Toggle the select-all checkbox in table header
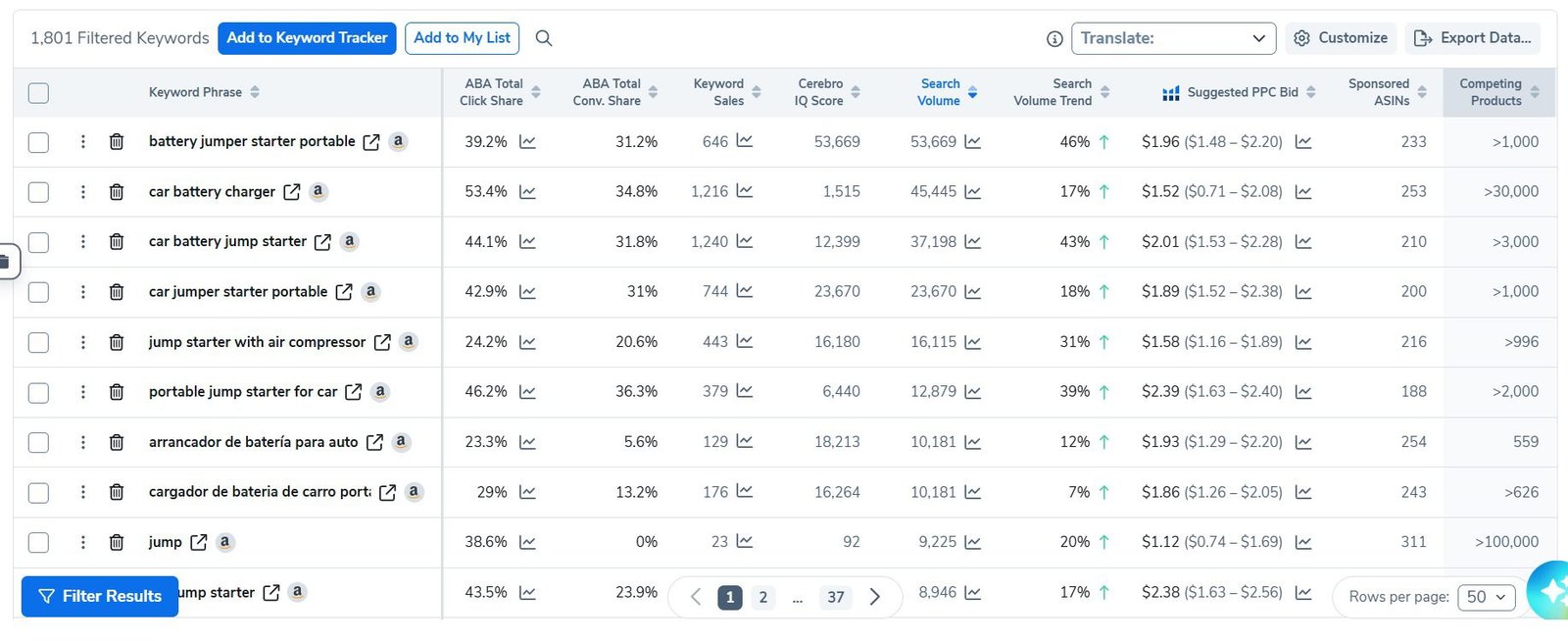This screenshot has height=641, width=1568. pyautogui.click(x=38, y=93)
